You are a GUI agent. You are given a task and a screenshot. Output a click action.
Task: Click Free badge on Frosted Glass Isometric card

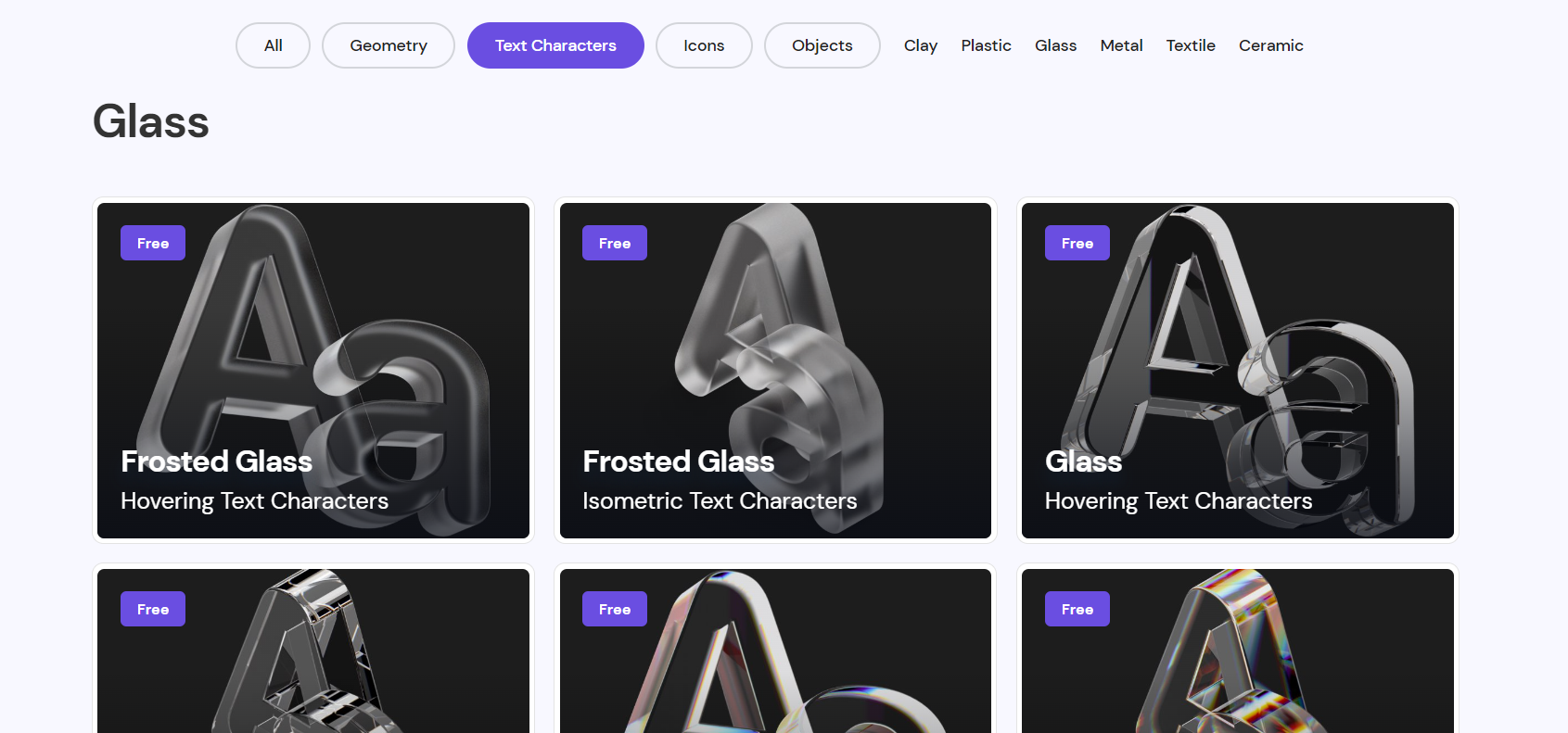615,243
